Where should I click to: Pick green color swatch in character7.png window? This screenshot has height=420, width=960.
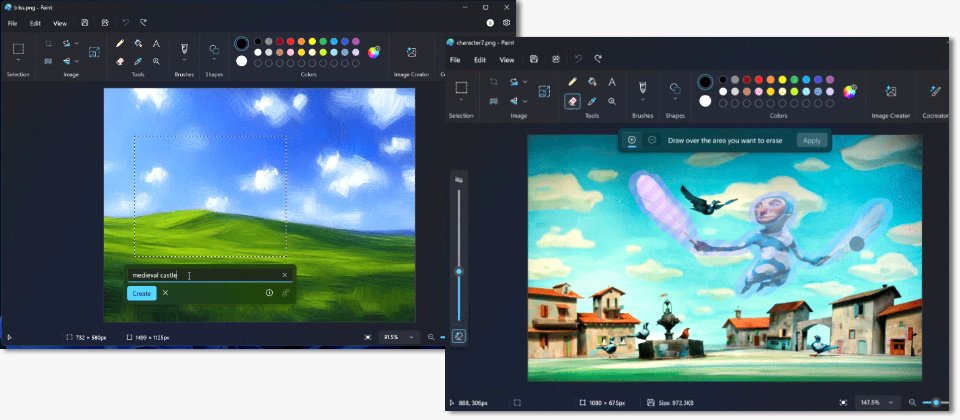[794, 80]
